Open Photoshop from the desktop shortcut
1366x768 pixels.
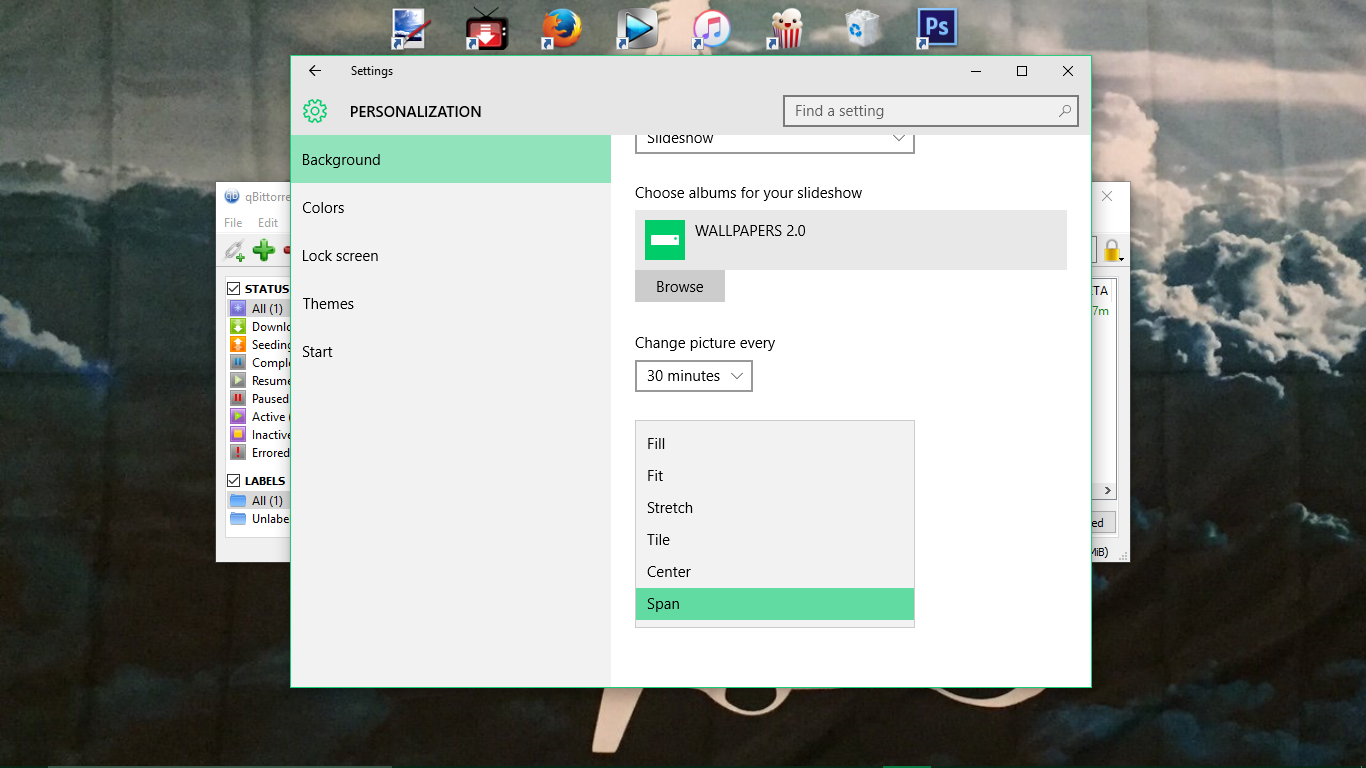[937, 28]
